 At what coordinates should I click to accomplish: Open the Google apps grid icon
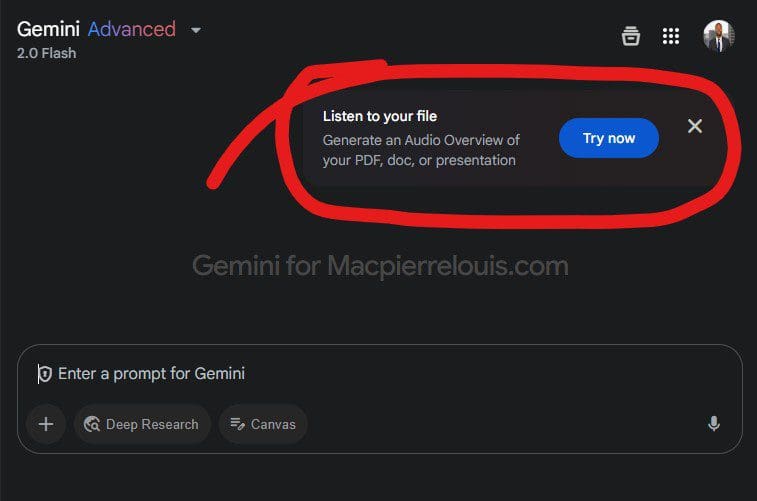[671, 37]
